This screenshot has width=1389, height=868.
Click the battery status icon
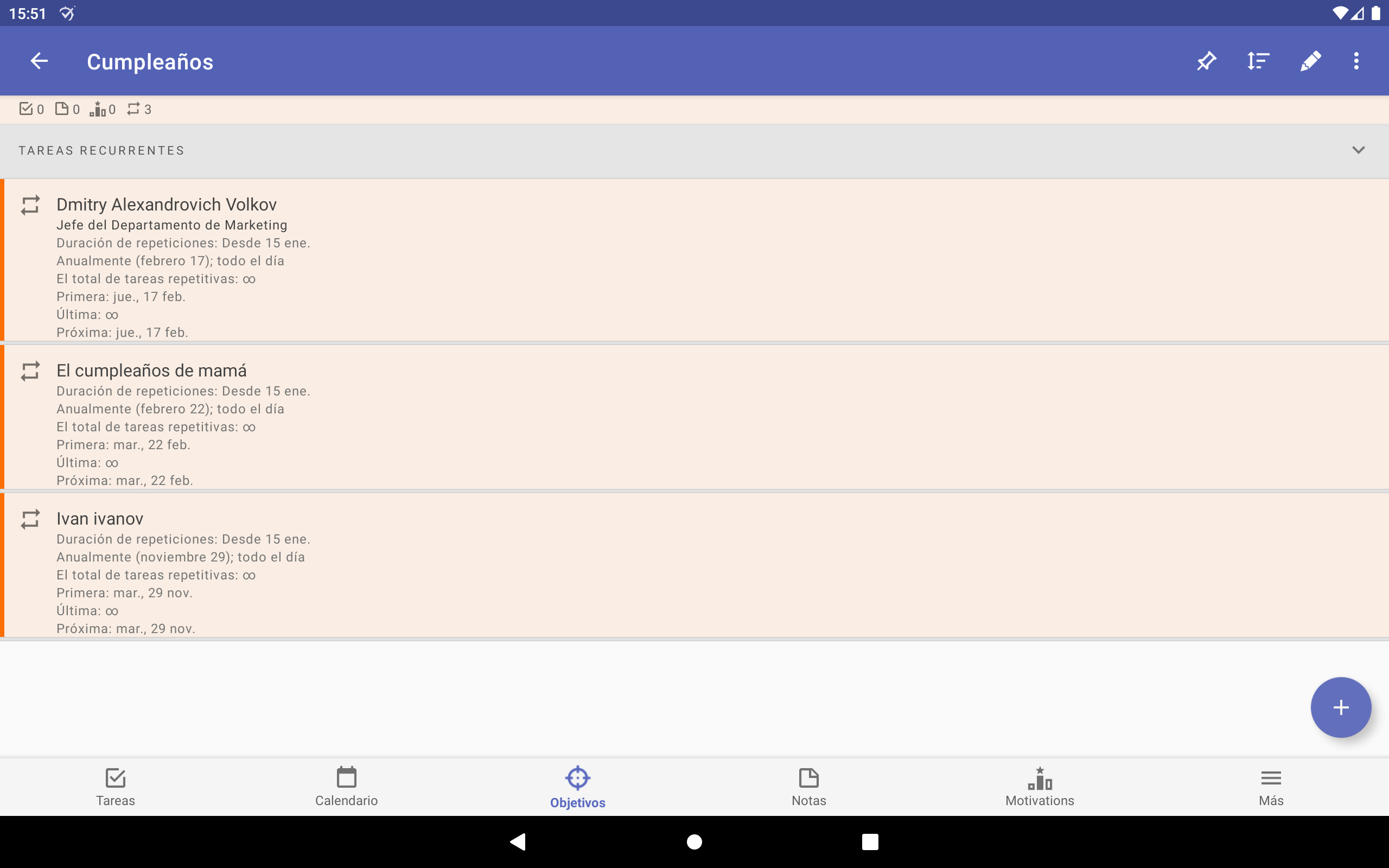(1376, 13)
